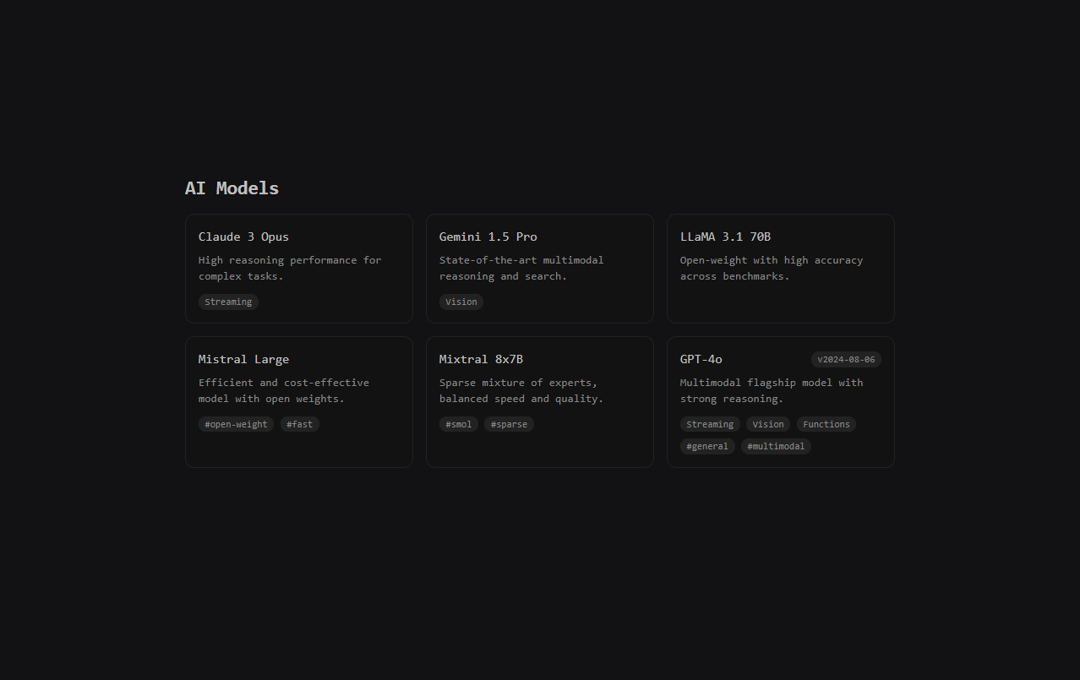
Task: Select the #multimodal tag on GPT-4o
Action: coord(776,446)
